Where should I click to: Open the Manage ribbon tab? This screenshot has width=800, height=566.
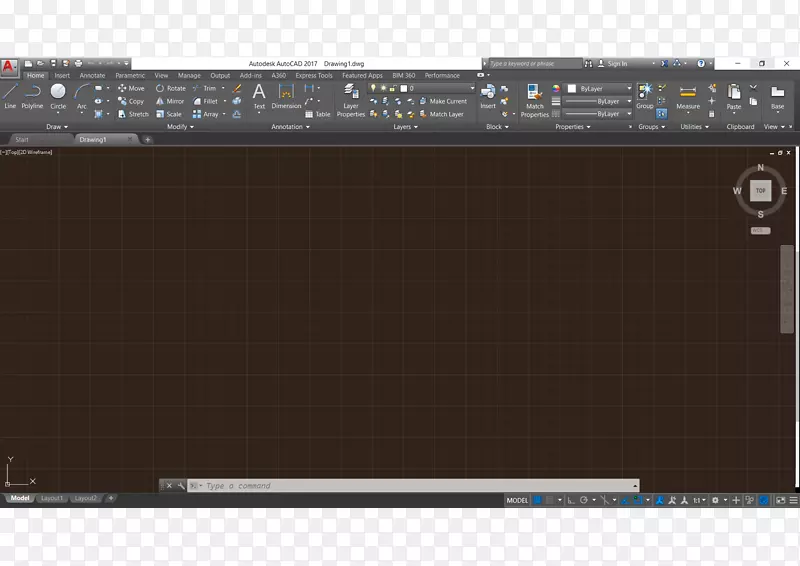point(189,76)
